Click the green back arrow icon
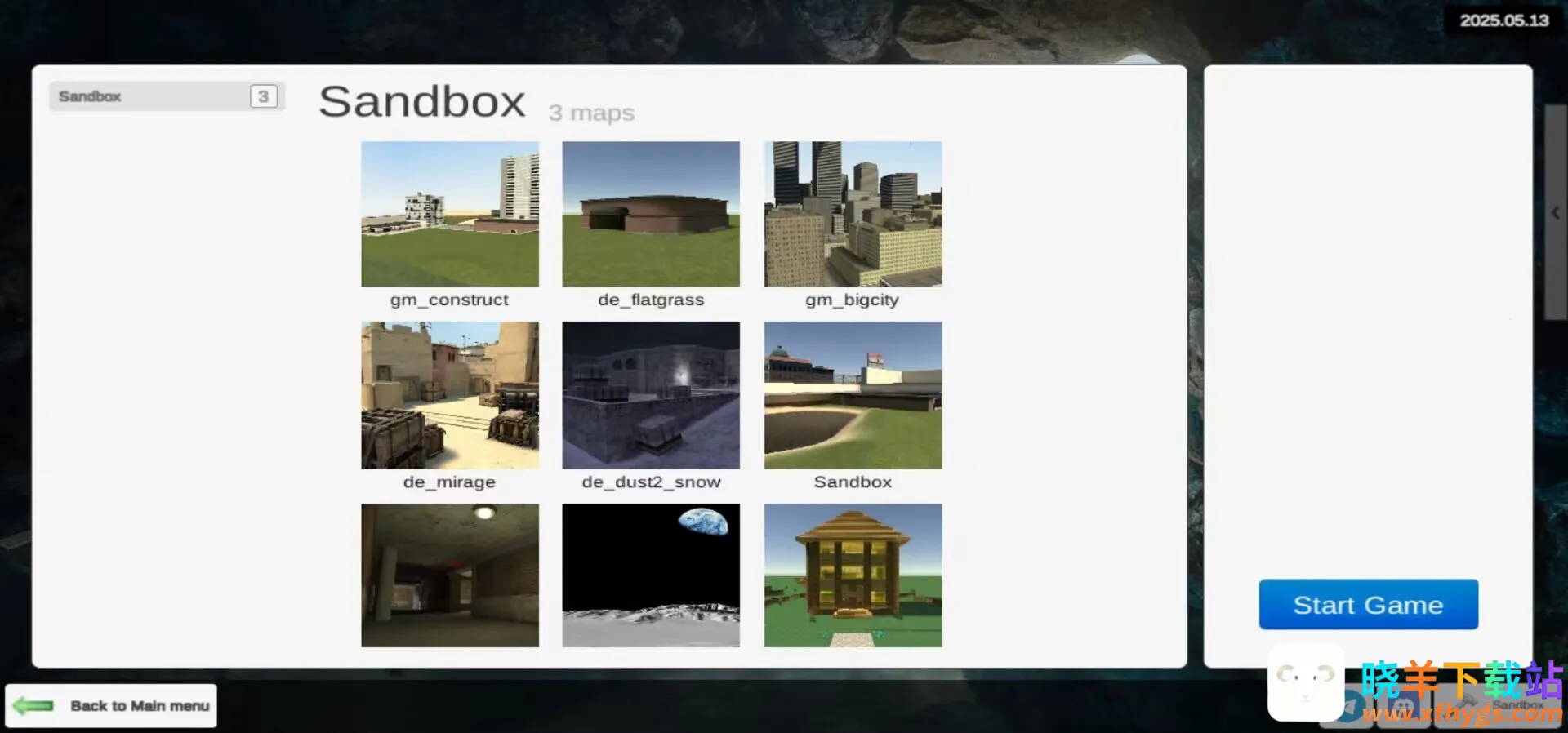The height and width of the screenshot is (733, 1568). click(x=33, y=706)
